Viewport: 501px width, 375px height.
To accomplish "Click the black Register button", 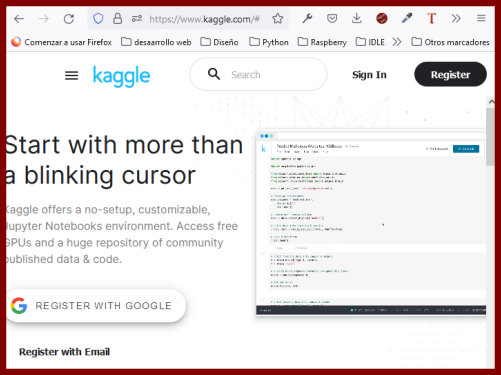I will tap(450, 74).
